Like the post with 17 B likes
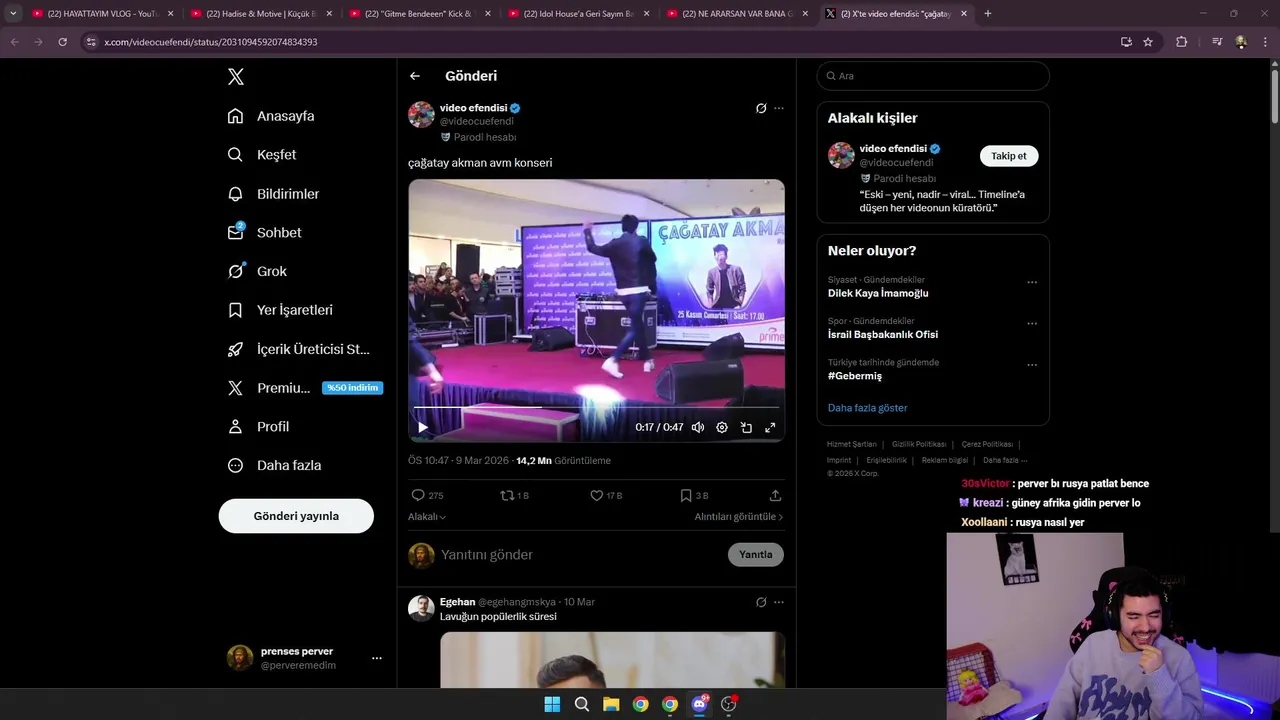Viewport: 1280px width, 720px height. (x=597, y=495)
